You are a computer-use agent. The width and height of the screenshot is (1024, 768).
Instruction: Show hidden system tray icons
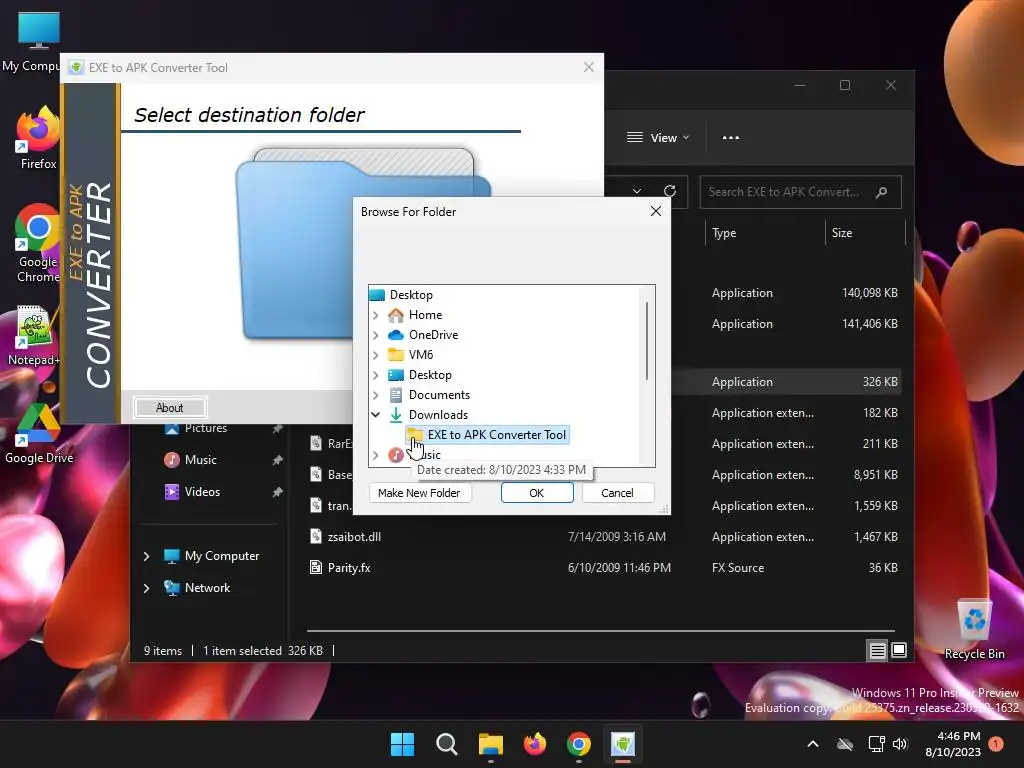(x=813, y=744)
